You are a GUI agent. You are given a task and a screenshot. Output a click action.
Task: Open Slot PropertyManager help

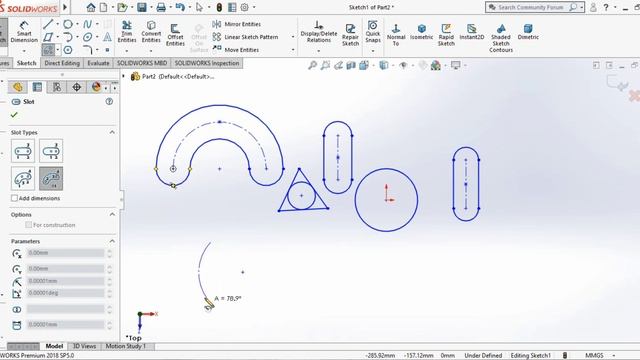tap(109, 102)
